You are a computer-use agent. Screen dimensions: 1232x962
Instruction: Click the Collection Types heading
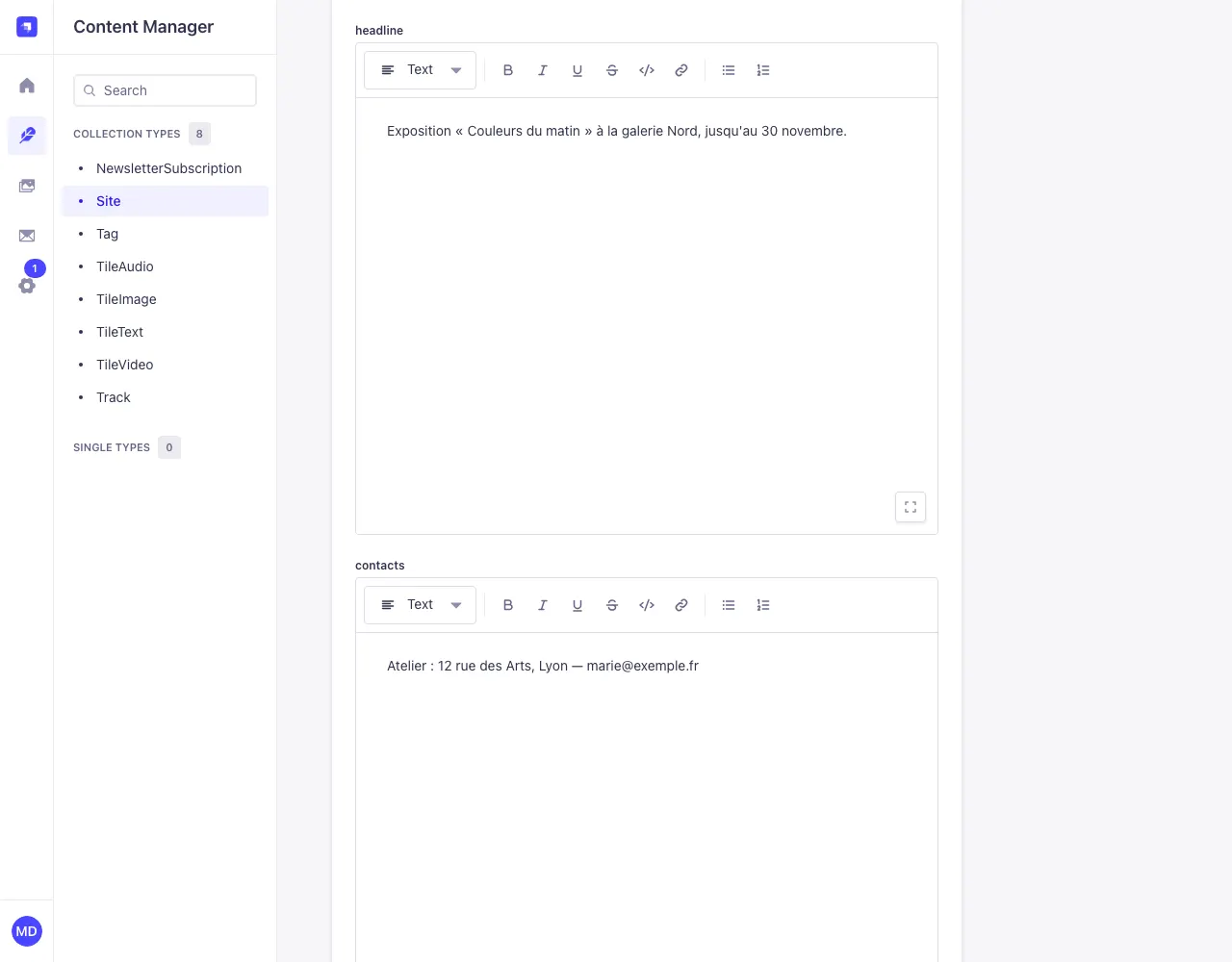pyautogui.click(x=127, y=134)
